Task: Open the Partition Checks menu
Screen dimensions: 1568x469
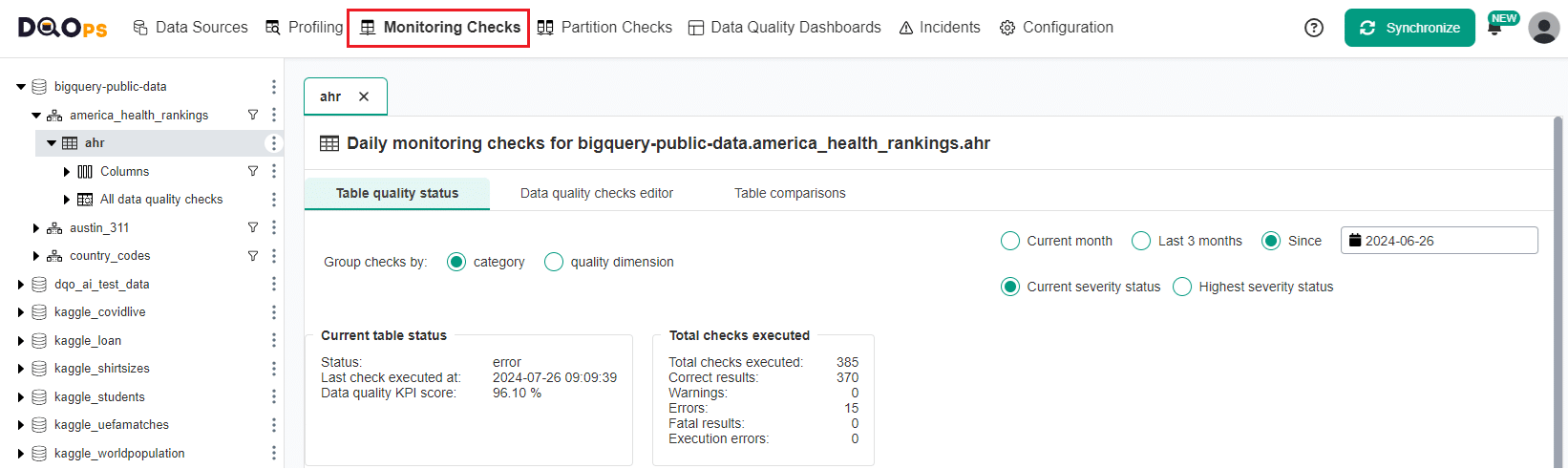Action: click(x=604, y=28)
